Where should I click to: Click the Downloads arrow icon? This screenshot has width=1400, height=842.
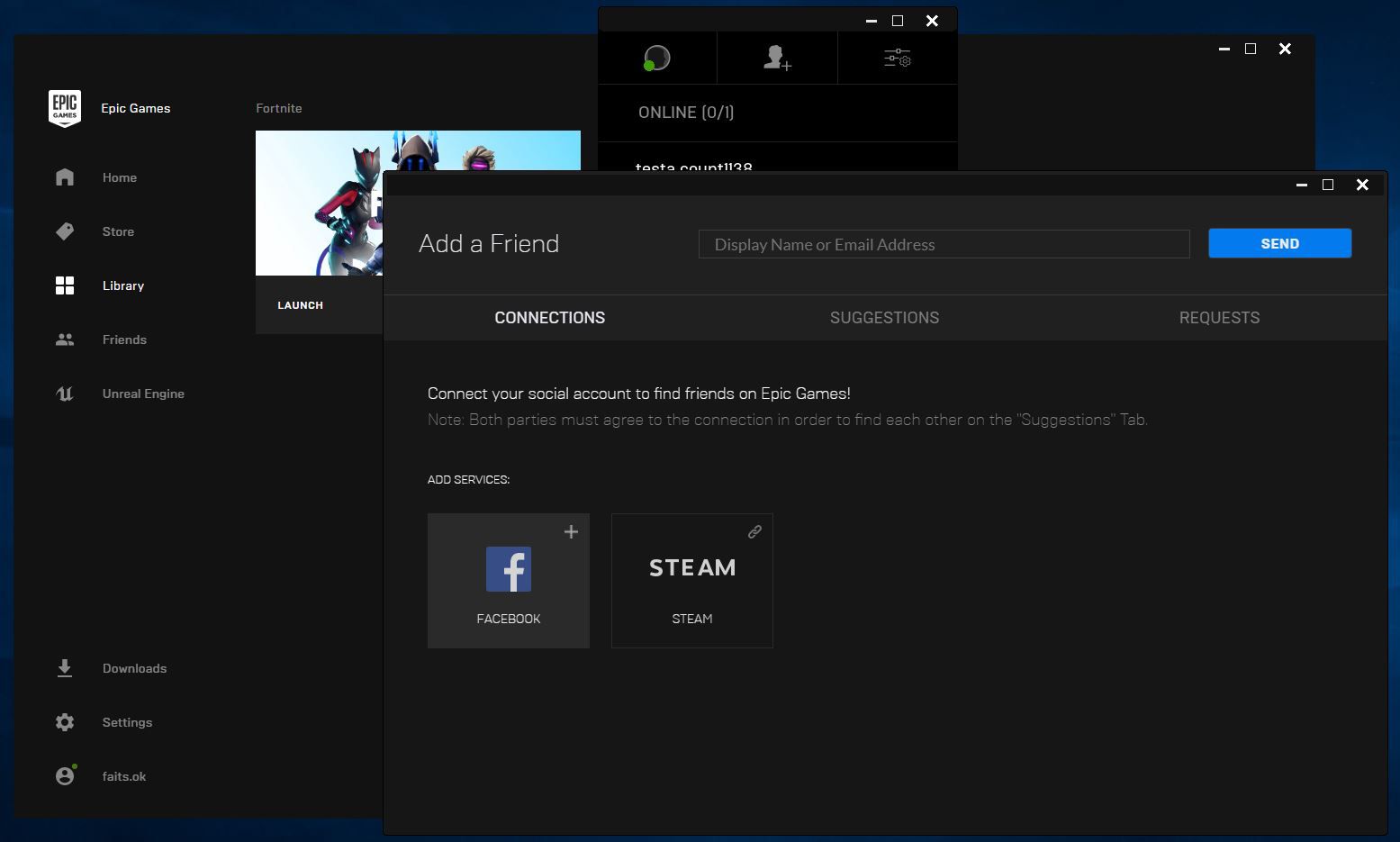(x=65, y=668)
